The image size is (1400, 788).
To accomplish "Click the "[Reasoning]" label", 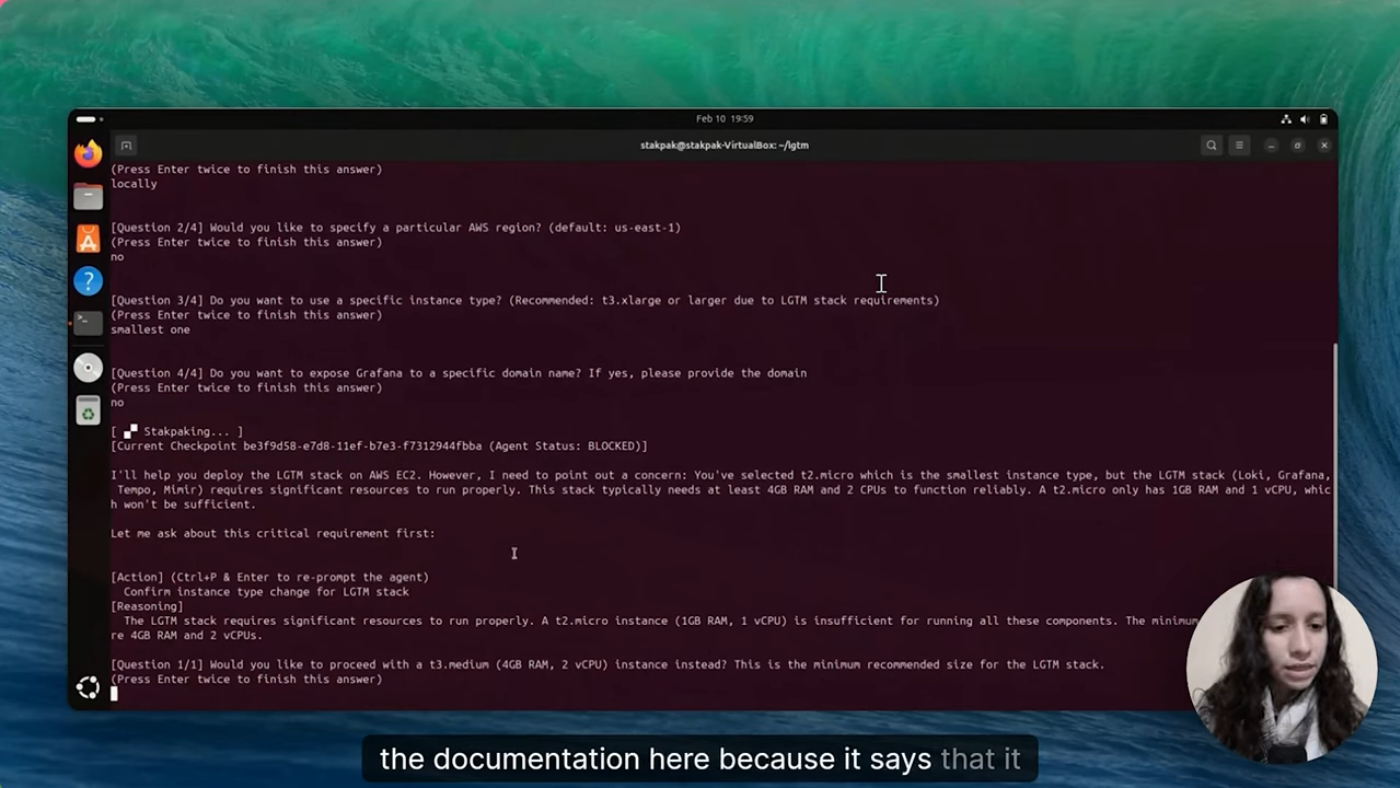I will coord(147,606).
